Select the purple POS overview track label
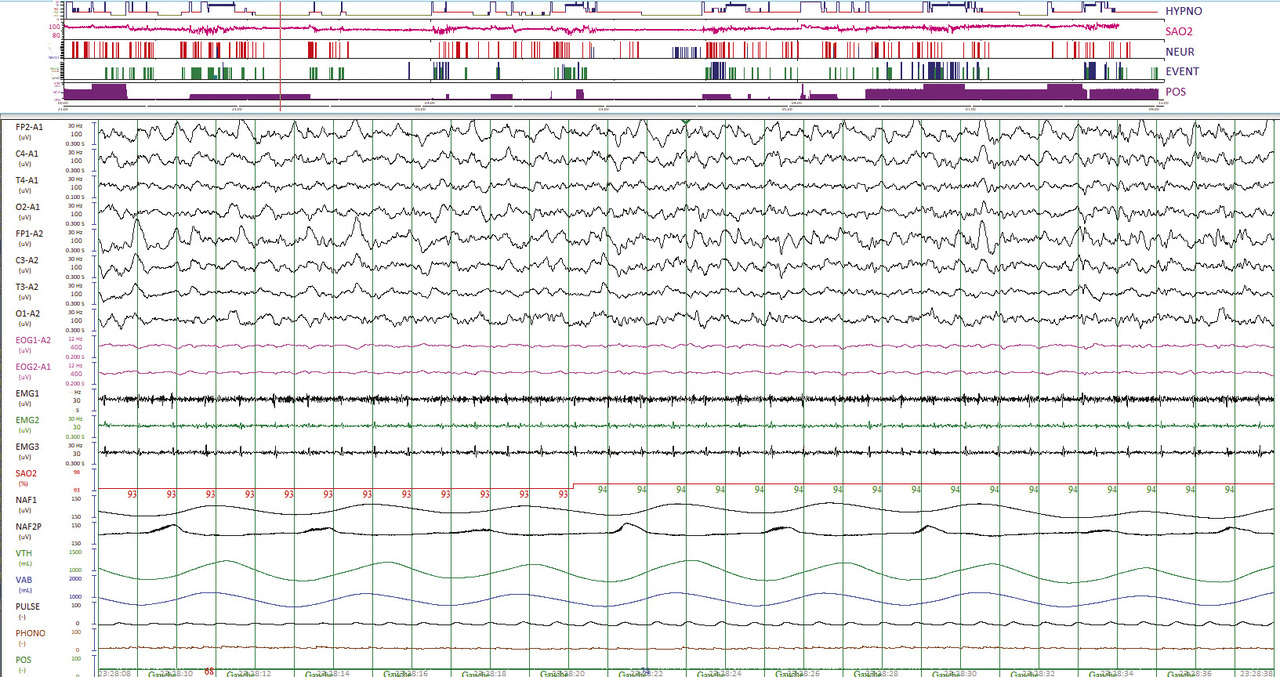 (1176, 92)
